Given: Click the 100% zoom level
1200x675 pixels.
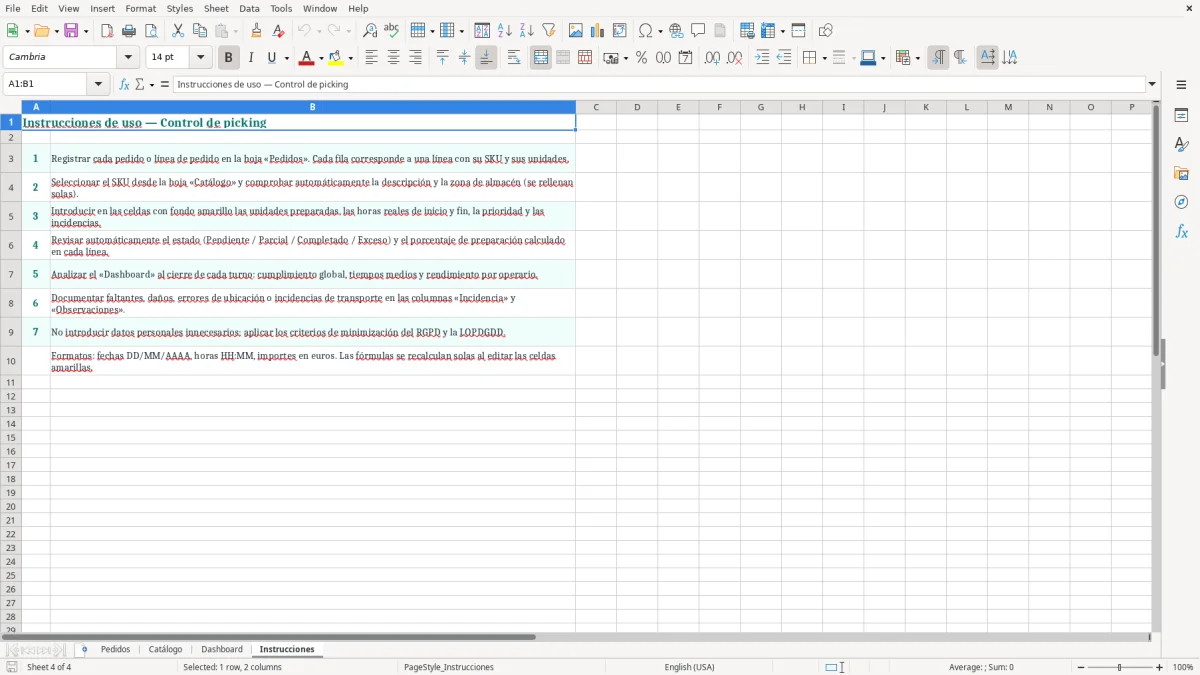Looking at the screenshot, I should (1183, 667).
